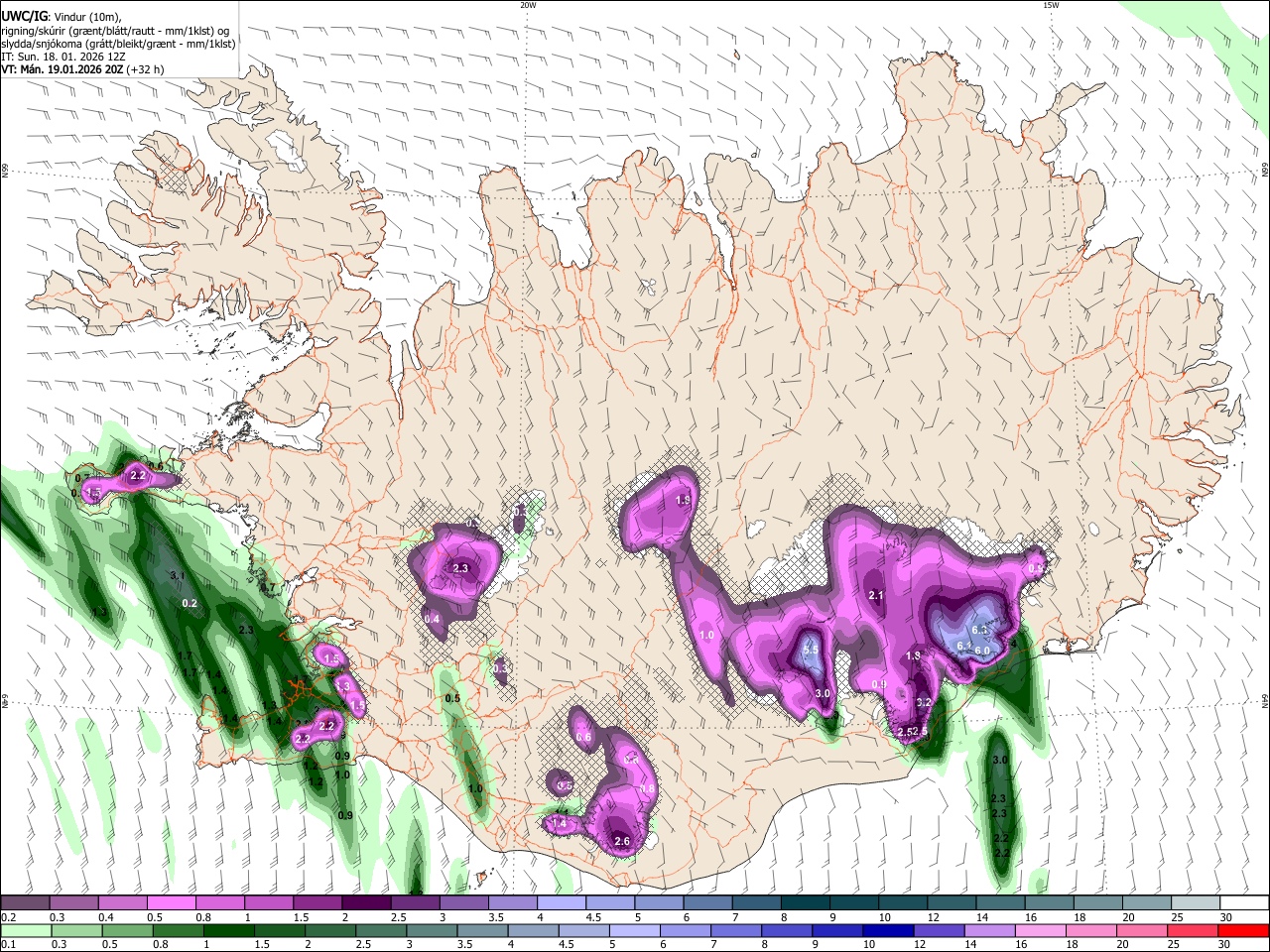Click the '30' label in the upper legend row
Viewport: 1270px width, 952px height.
[1225, 918]
